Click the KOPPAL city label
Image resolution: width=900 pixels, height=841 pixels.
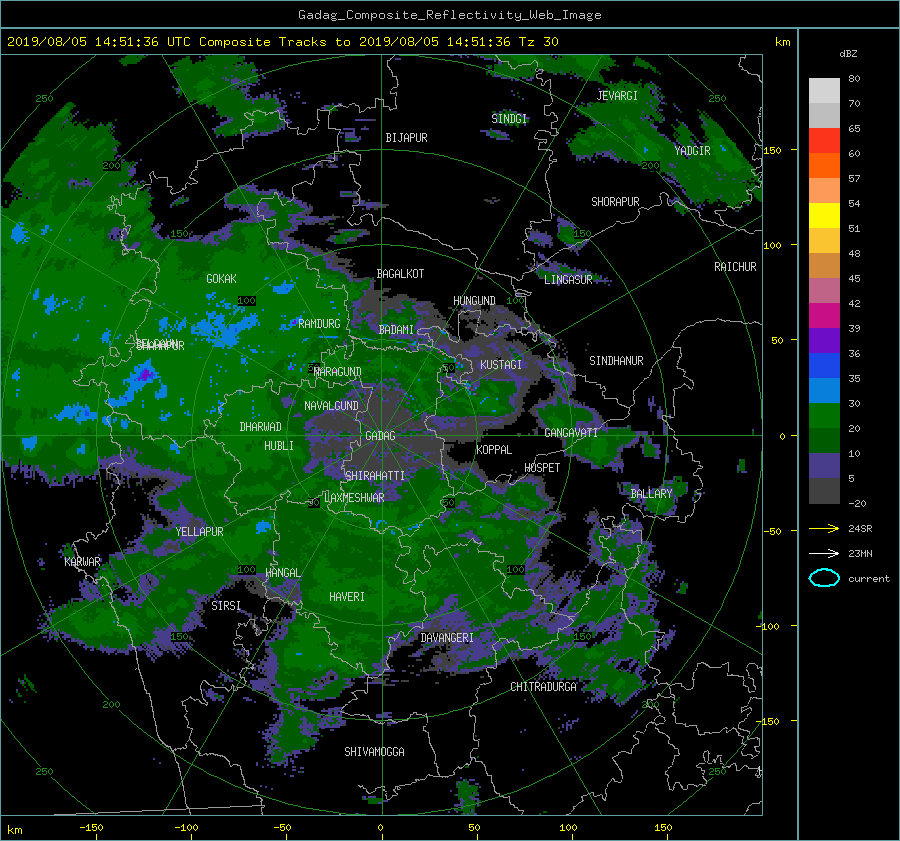pyautogui.click(x=494, y=449)
